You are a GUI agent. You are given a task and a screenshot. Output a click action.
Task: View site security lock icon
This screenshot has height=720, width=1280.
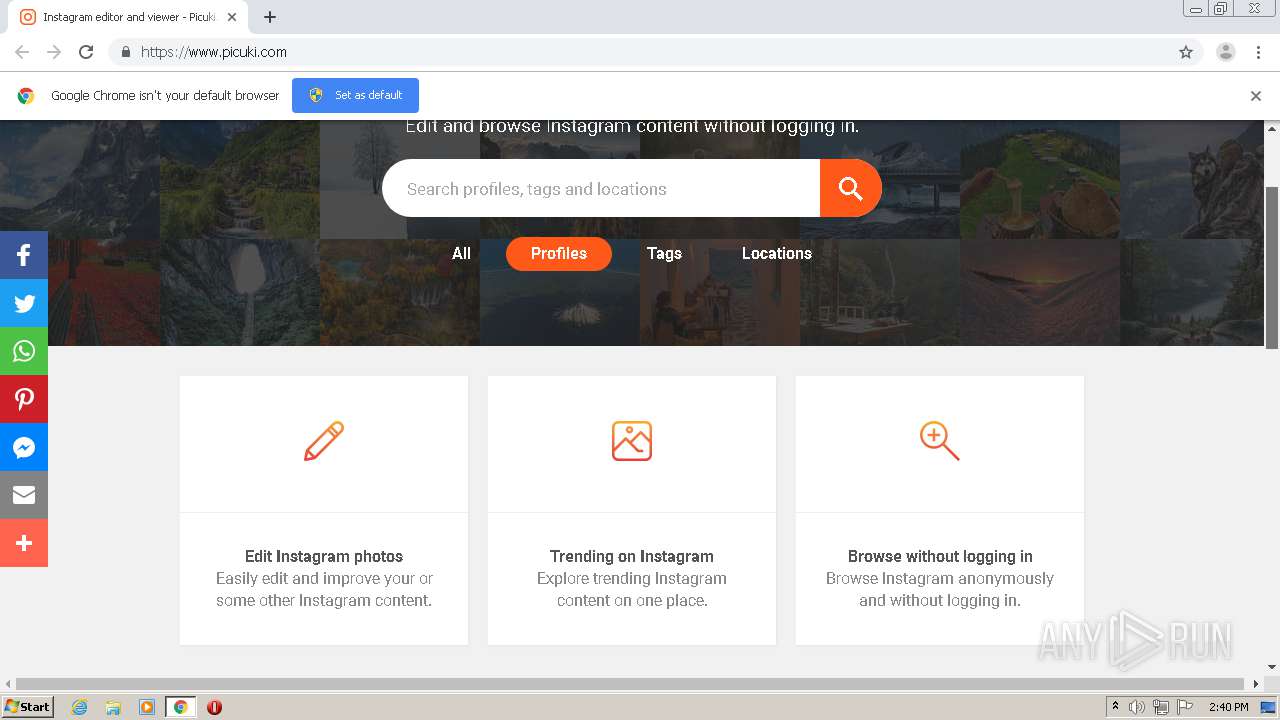click(125, 52)
